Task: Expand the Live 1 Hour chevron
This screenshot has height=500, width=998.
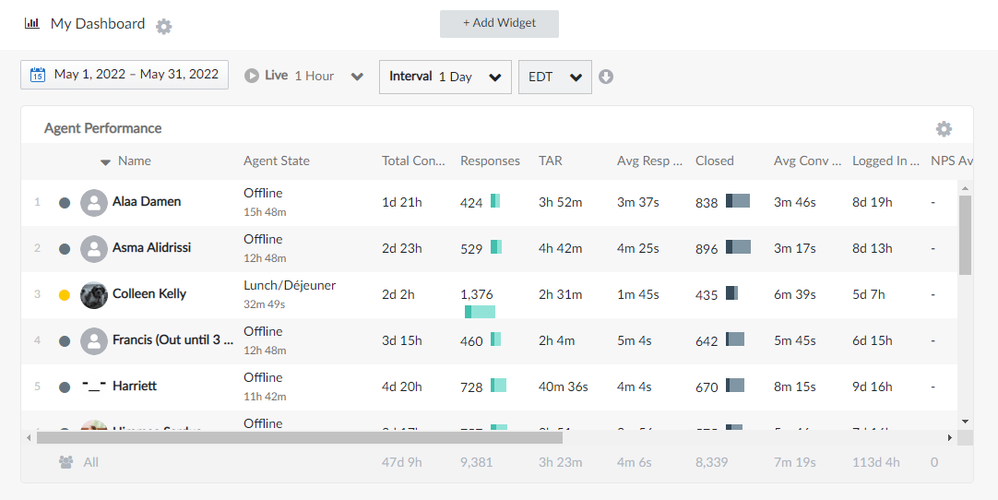Action: click(357, 77)
